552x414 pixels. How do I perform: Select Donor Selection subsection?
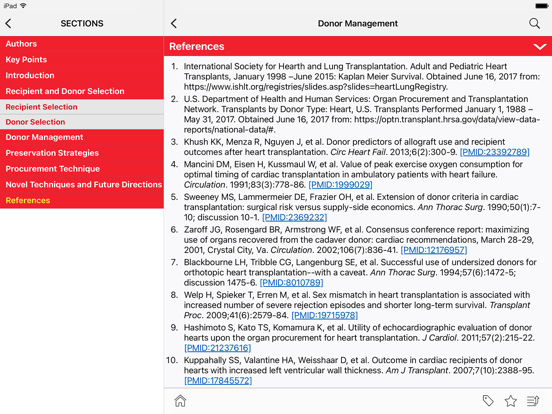coord(82,122)
